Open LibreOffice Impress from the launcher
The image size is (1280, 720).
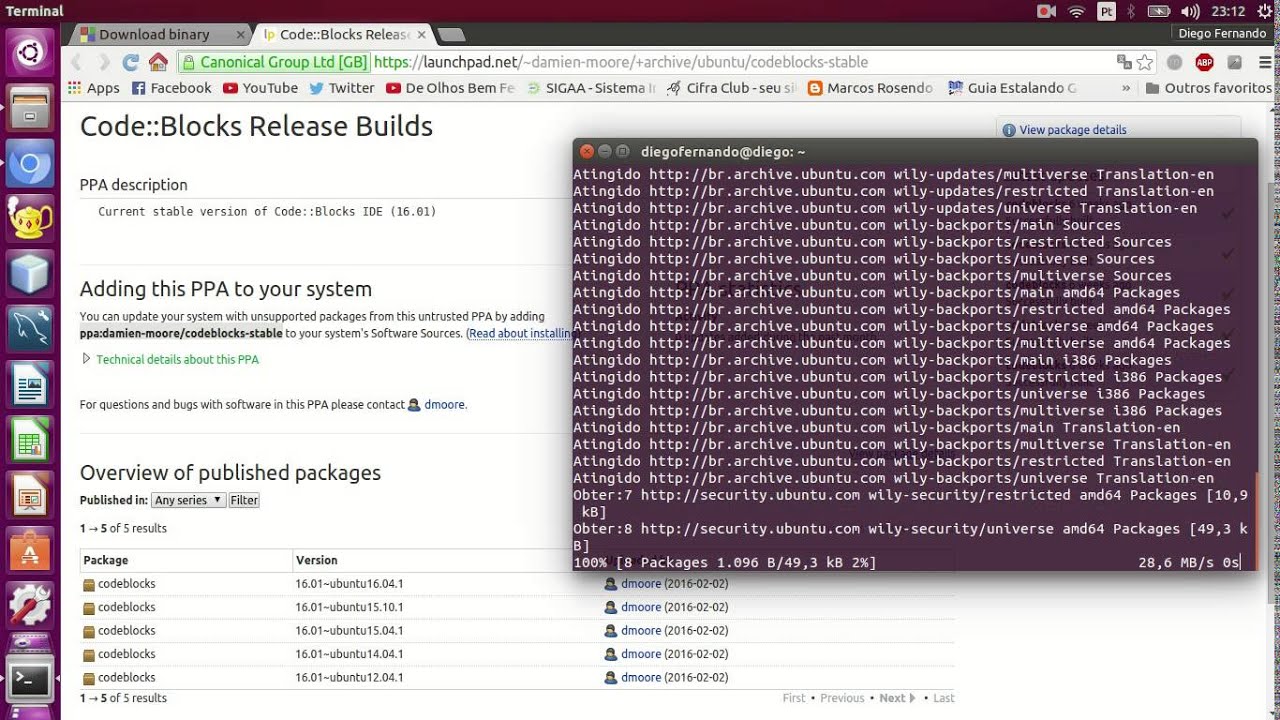point(30,495)
